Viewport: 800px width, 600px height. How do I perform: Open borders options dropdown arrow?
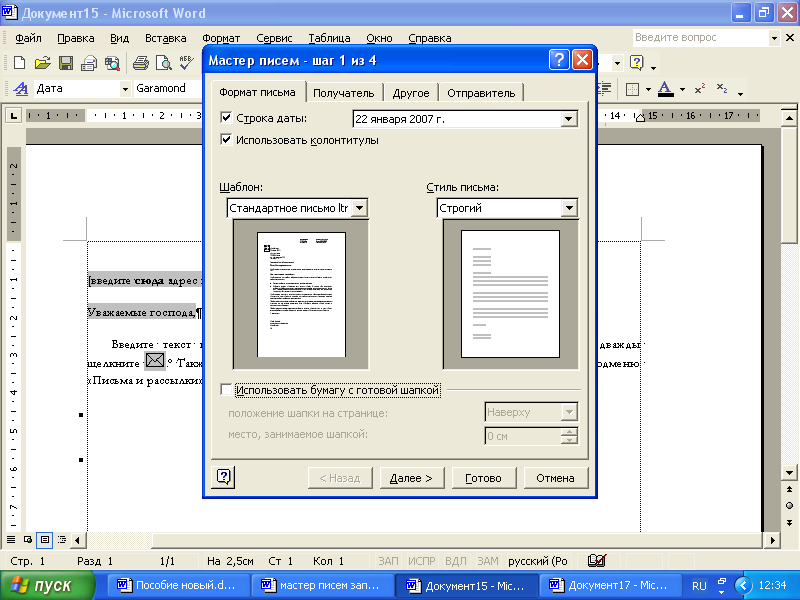tap(648, 89)
